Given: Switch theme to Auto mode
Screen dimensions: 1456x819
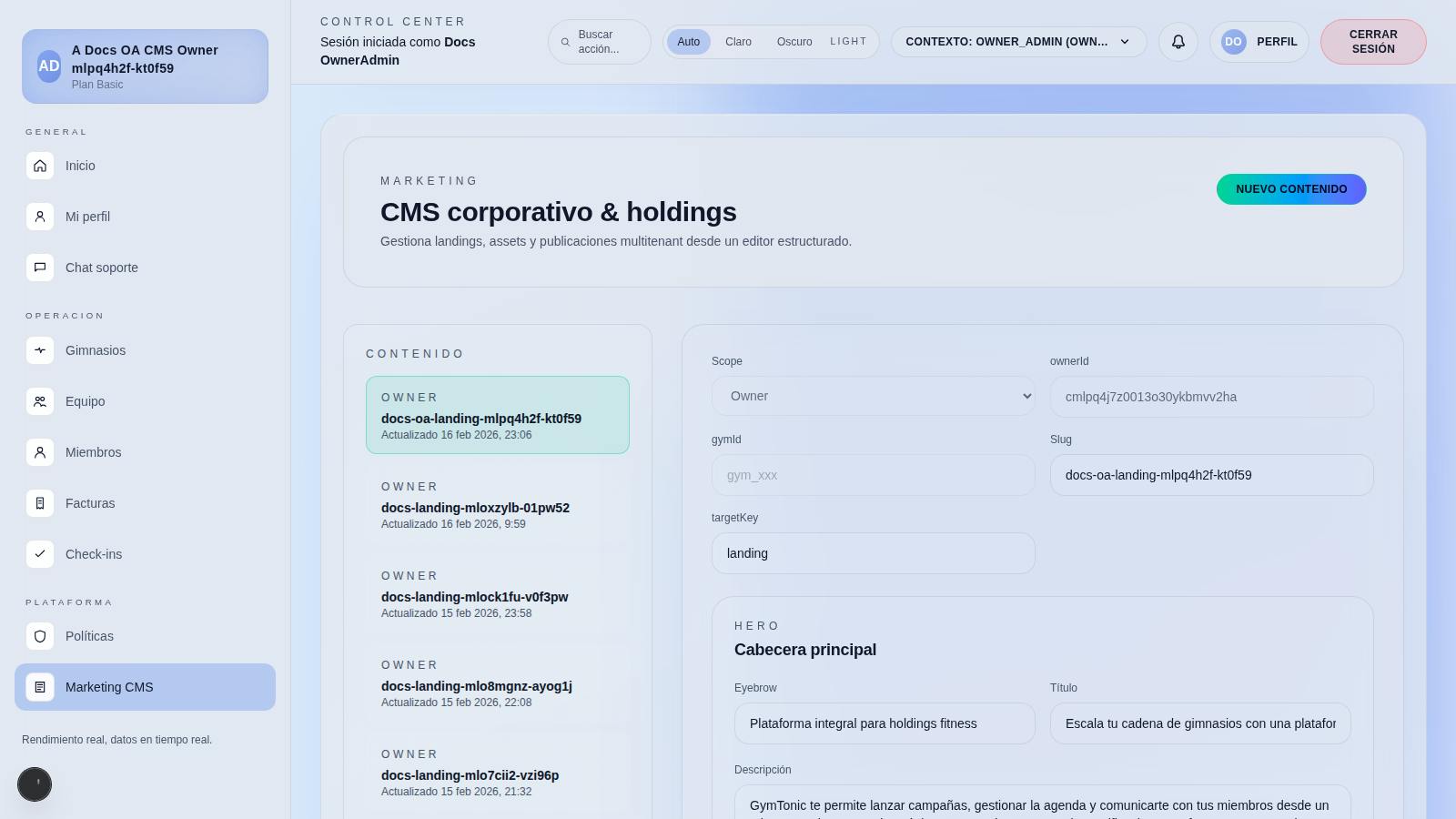Looking at the screenshot, I should 688,42.
